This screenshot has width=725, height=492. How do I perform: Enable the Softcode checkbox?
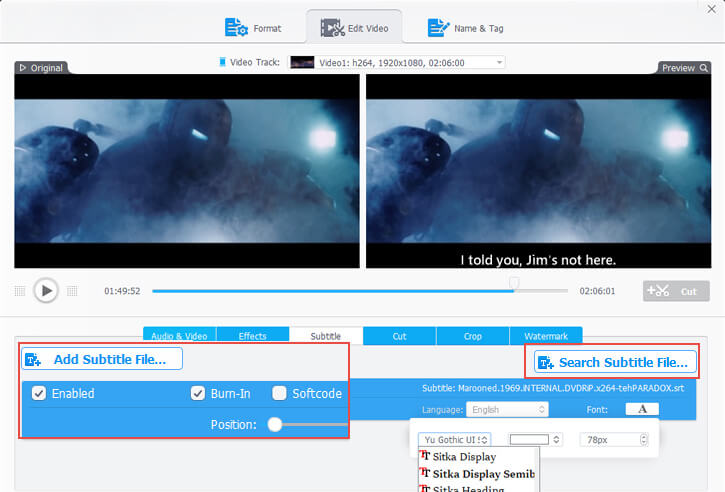279,394
